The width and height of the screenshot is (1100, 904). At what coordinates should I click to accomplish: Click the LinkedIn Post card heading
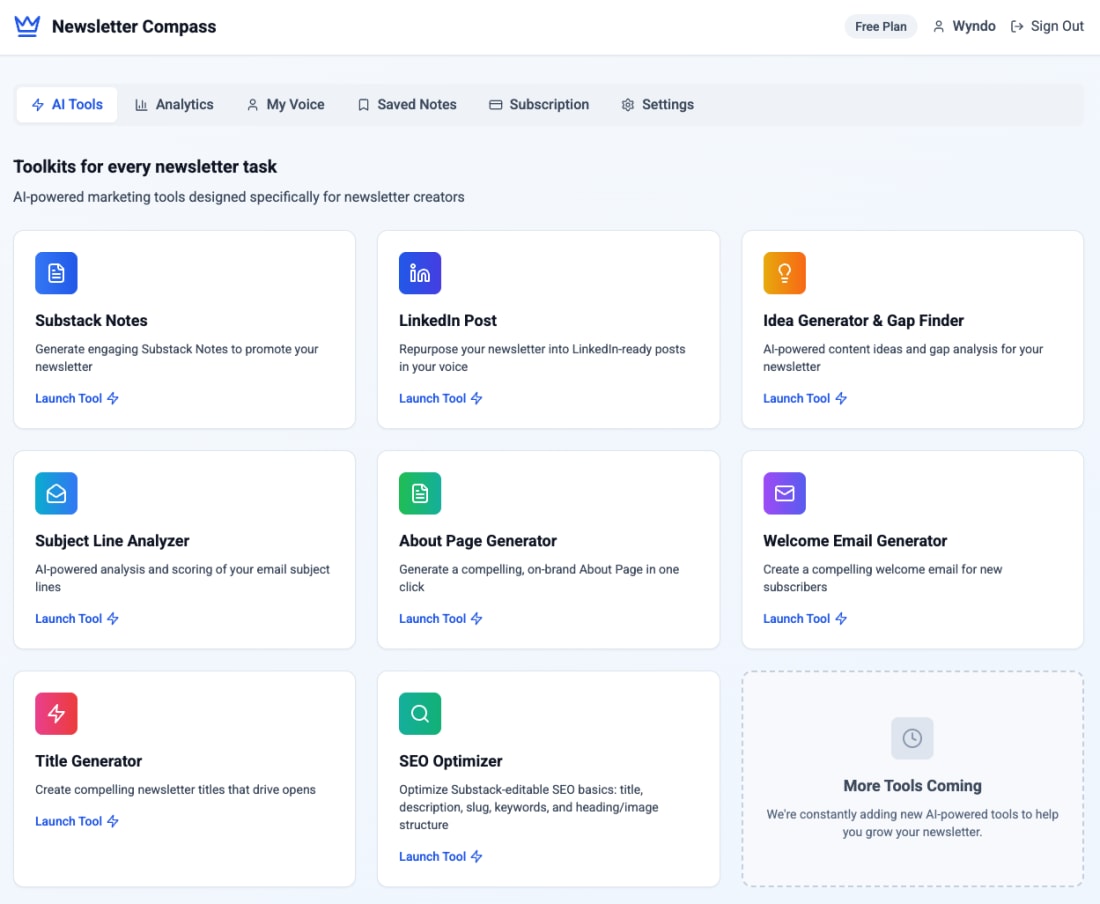coord(448,321)
